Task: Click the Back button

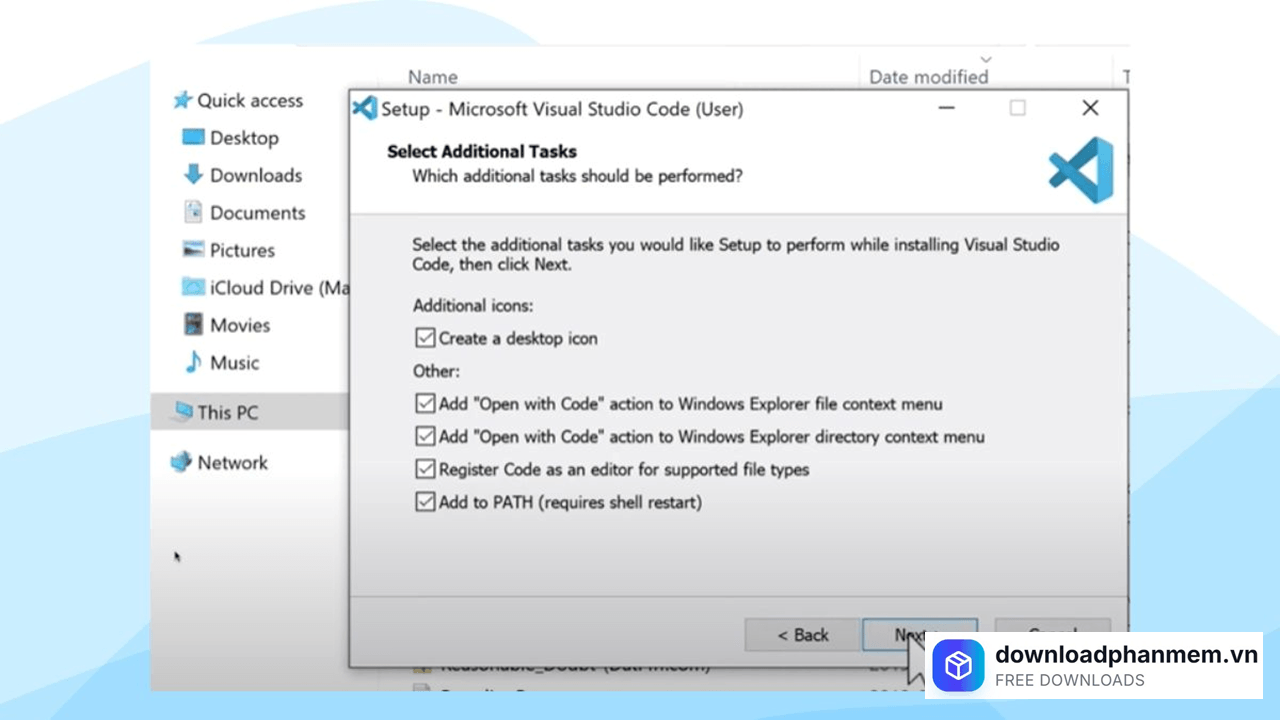Action: (x=801, y=634)
